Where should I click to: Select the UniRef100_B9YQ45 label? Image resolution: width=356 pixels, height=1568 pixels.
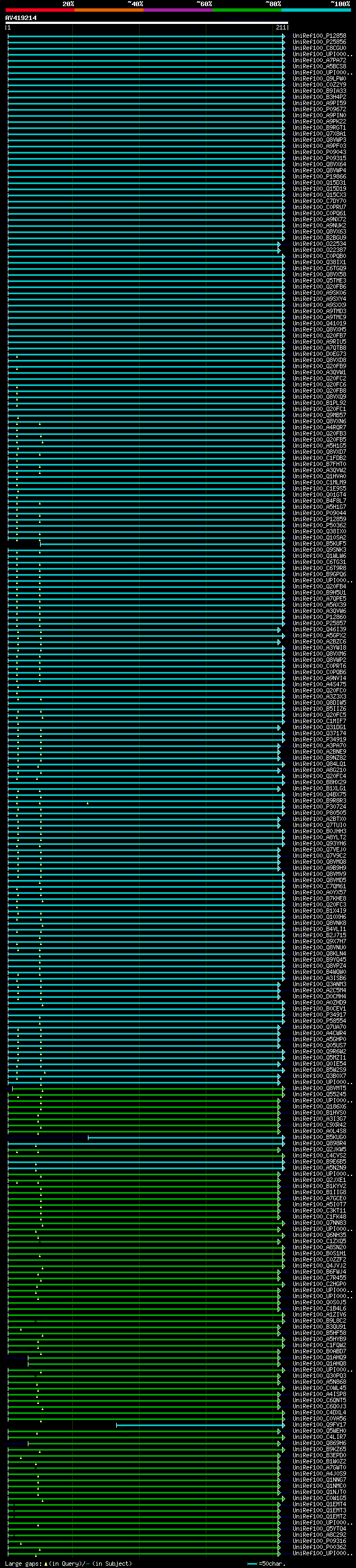pyautogui.click(x=319, y=960)
